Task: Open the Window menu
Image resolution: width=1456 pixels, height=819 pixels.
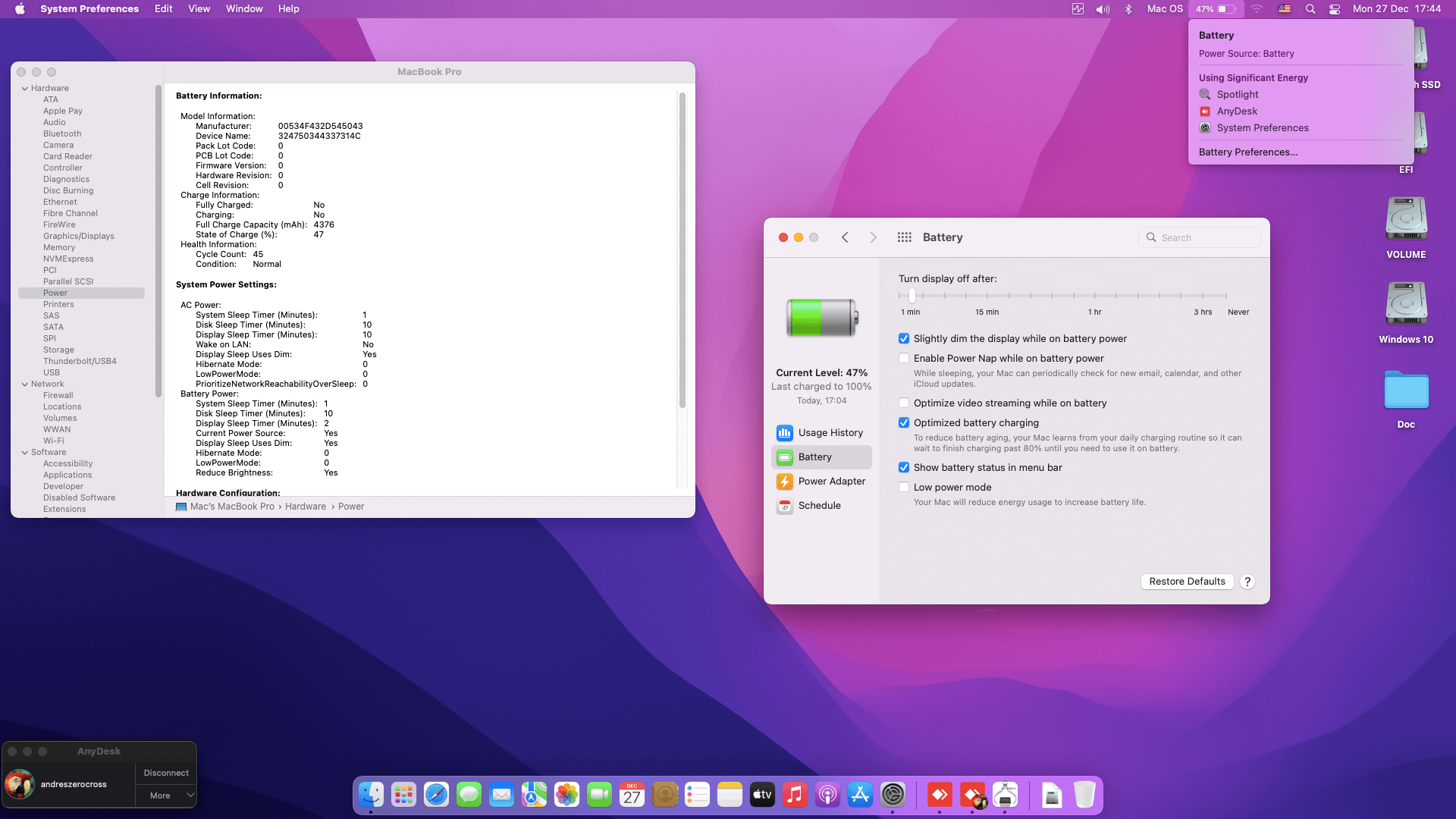Action: (x=244, y=9)
